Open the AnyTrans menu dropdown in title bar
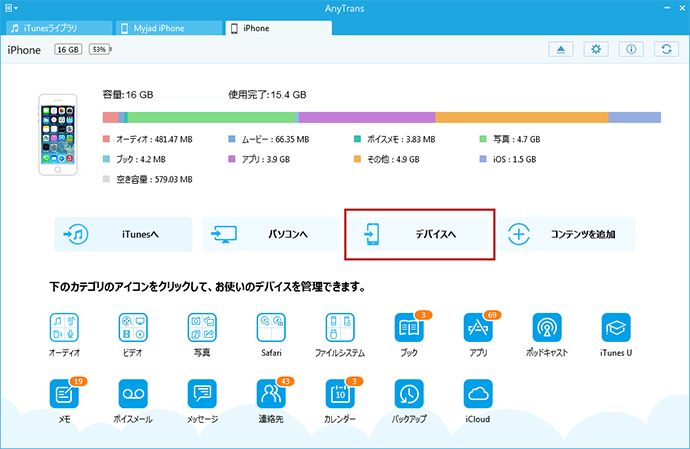This screenshot has height=449, width=690. click(x=11, y=8)
